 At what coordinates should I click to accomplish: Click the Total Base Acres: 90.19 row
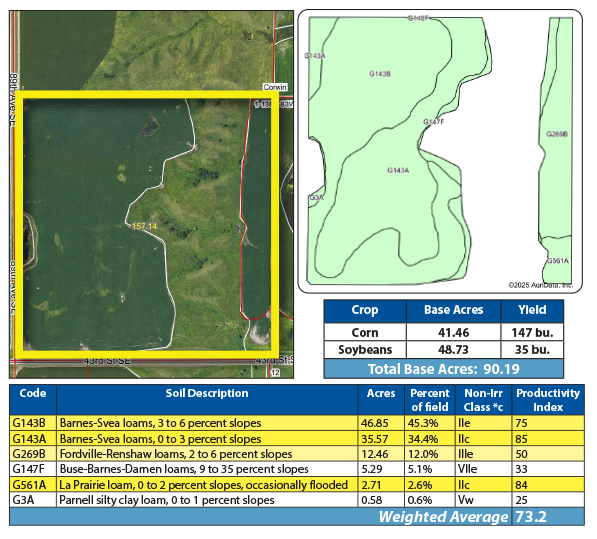tap(444, 369)
